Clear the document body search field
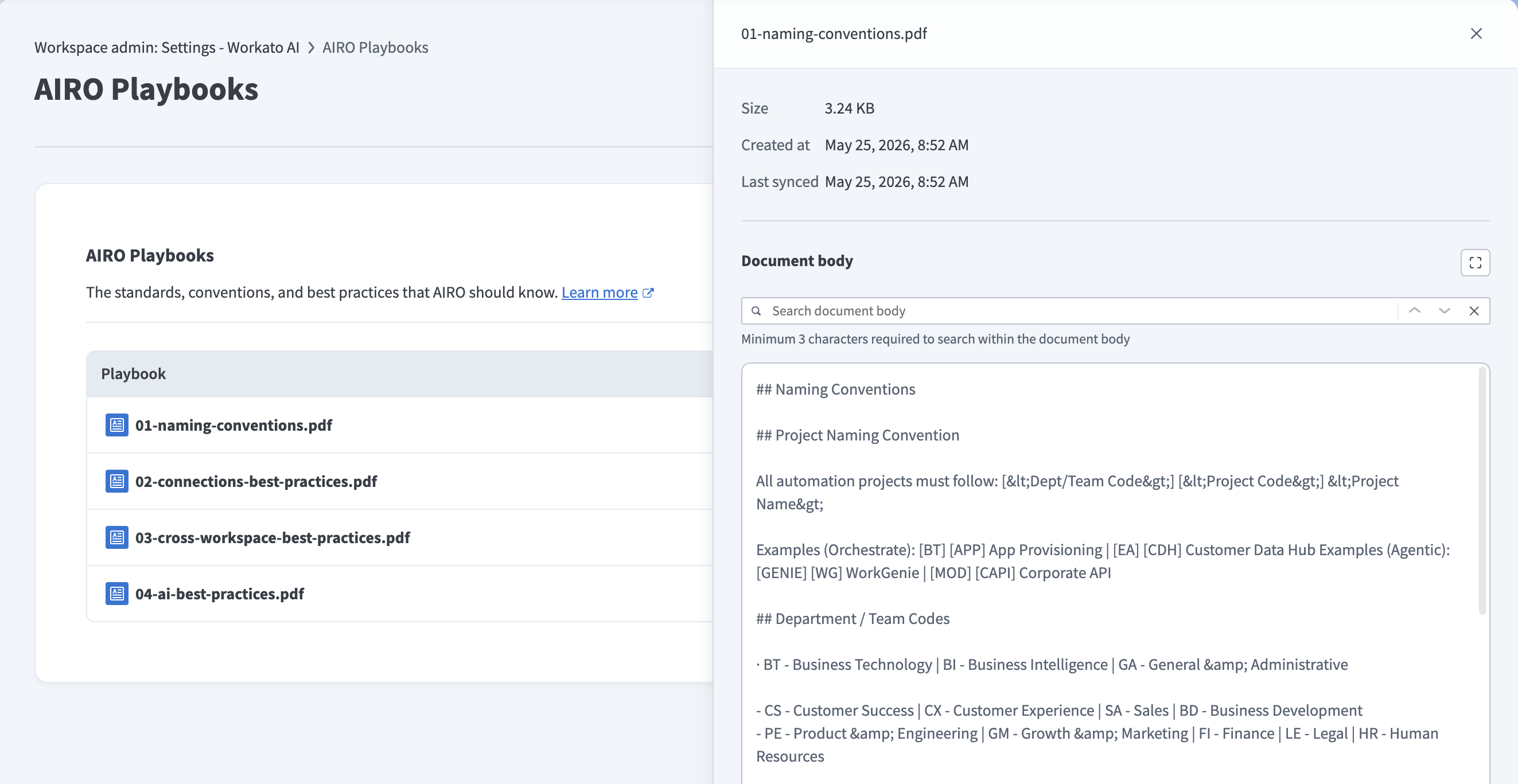 click(1474, 310)
